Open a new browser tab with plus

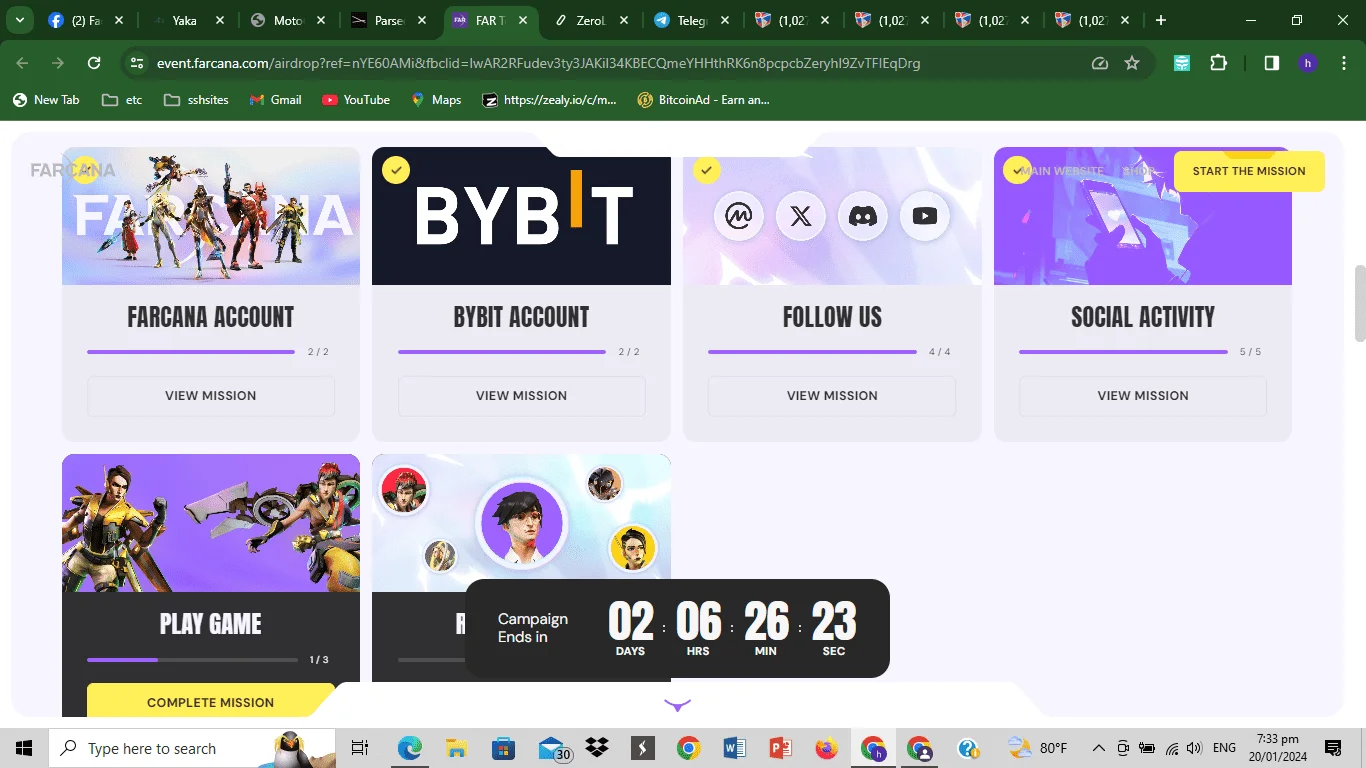click(1160, 20)
